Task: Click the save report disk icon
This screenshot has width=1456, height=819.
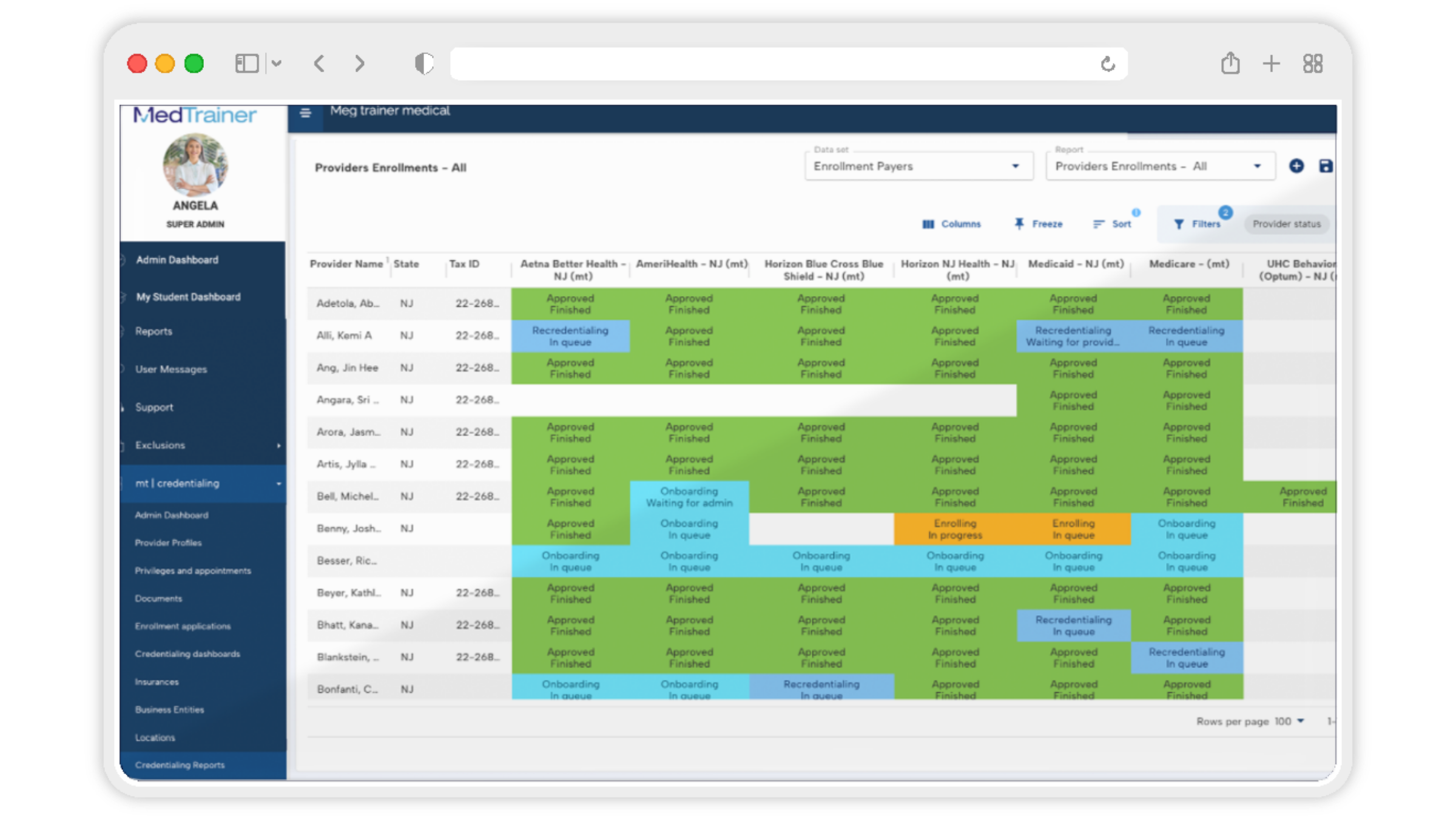Action: pyautogui.click(x=1325, y=166)
